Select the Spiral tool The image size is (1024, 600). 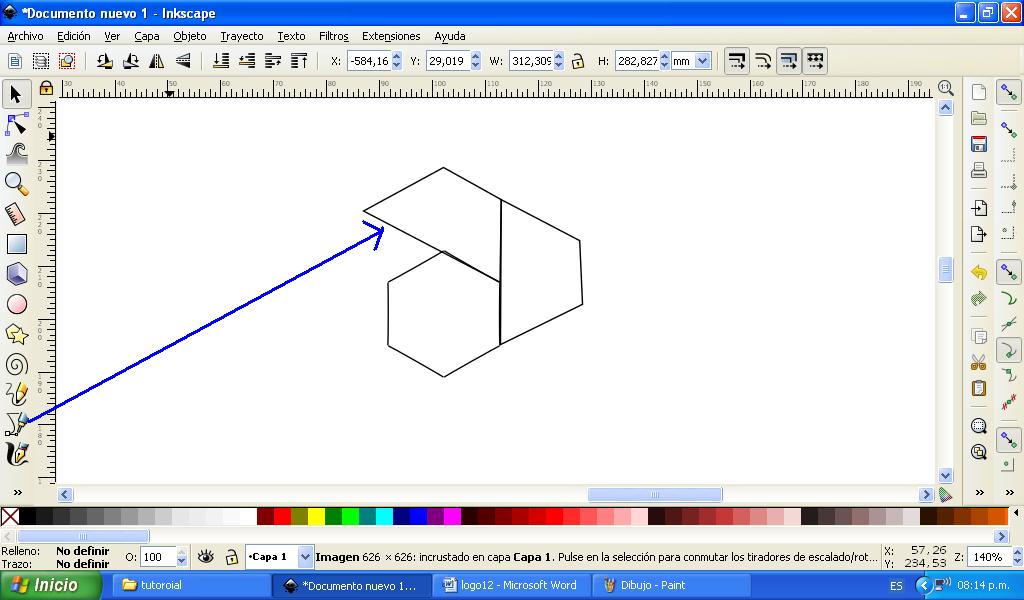(16, 364)
